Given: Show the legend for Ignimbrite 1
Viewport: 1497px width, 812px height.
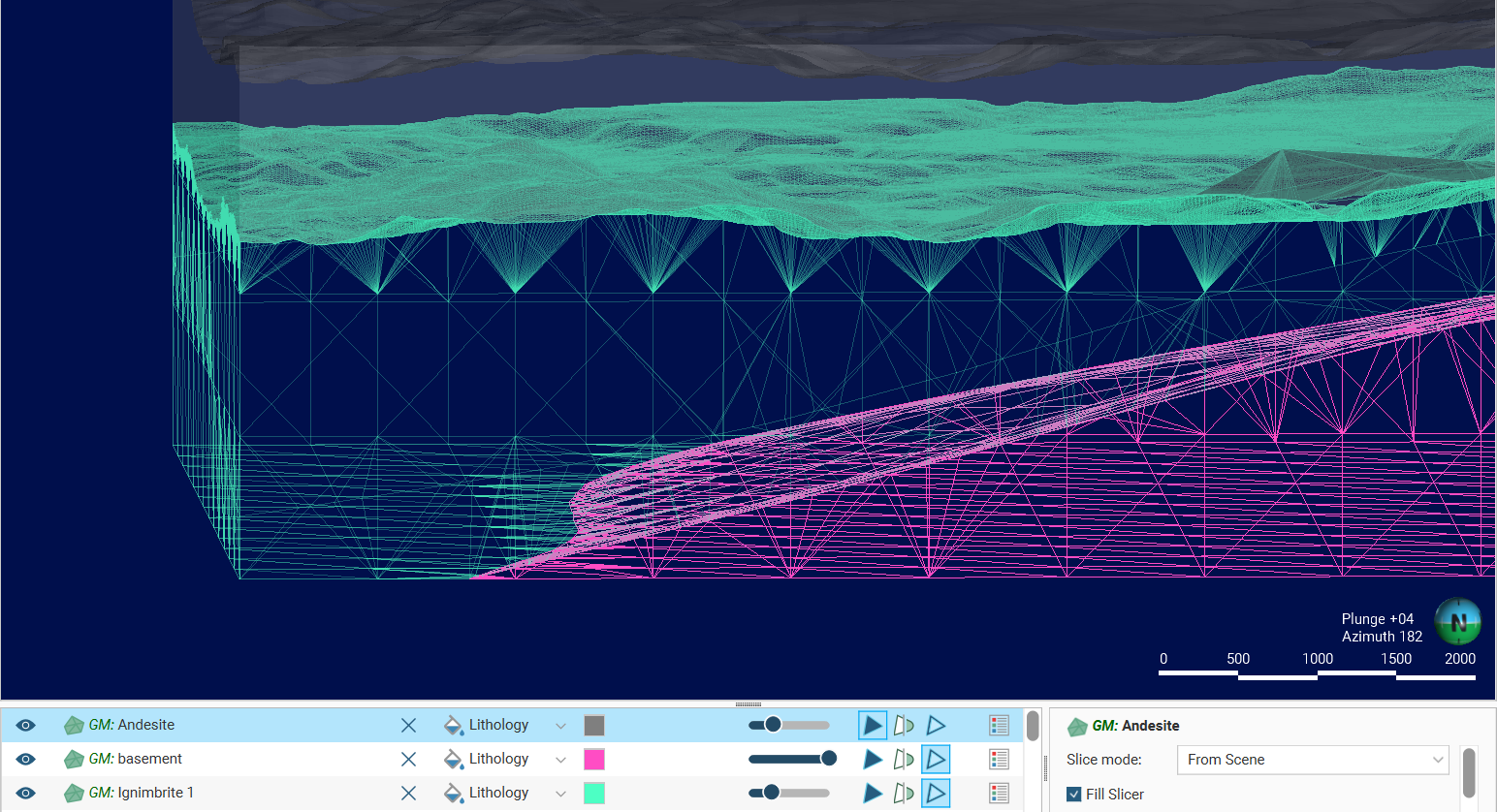Looking at the screenshot, I should tap(999, 793).
